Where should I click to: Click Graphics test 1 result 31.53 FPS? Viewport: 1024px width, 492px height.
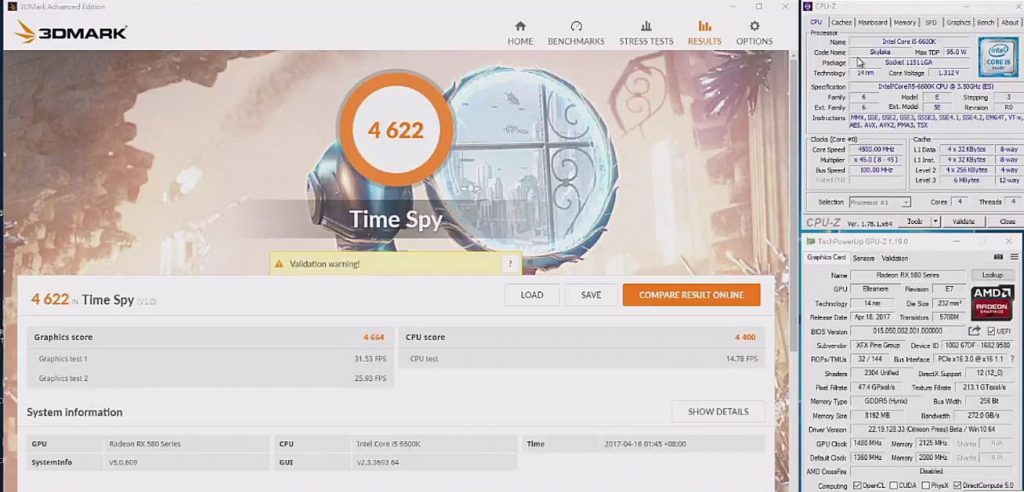click(x=370, y=359)
